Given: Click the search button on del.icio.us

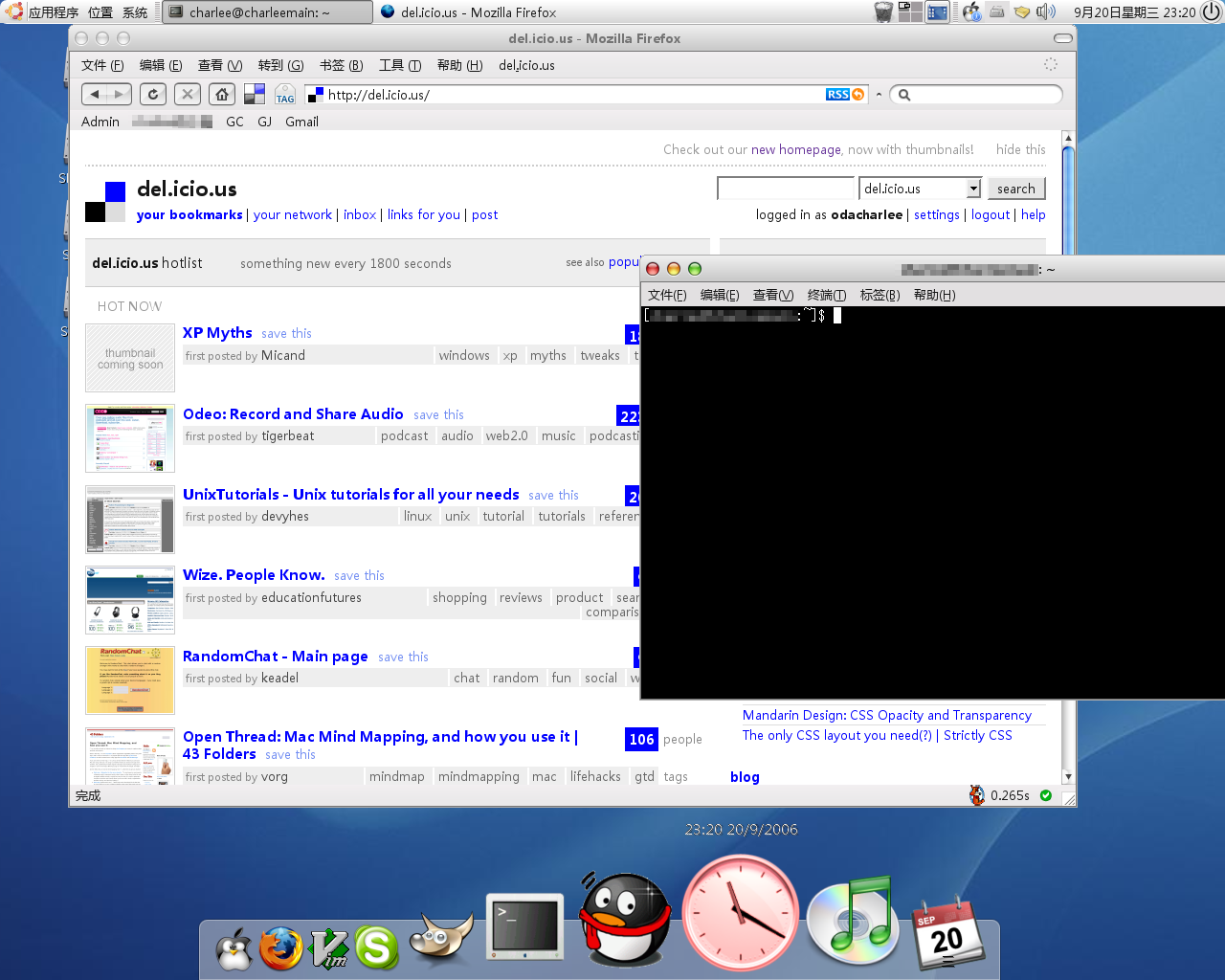Looking at the screenshot, I should pyautogui.click(x=1016, y=189).
